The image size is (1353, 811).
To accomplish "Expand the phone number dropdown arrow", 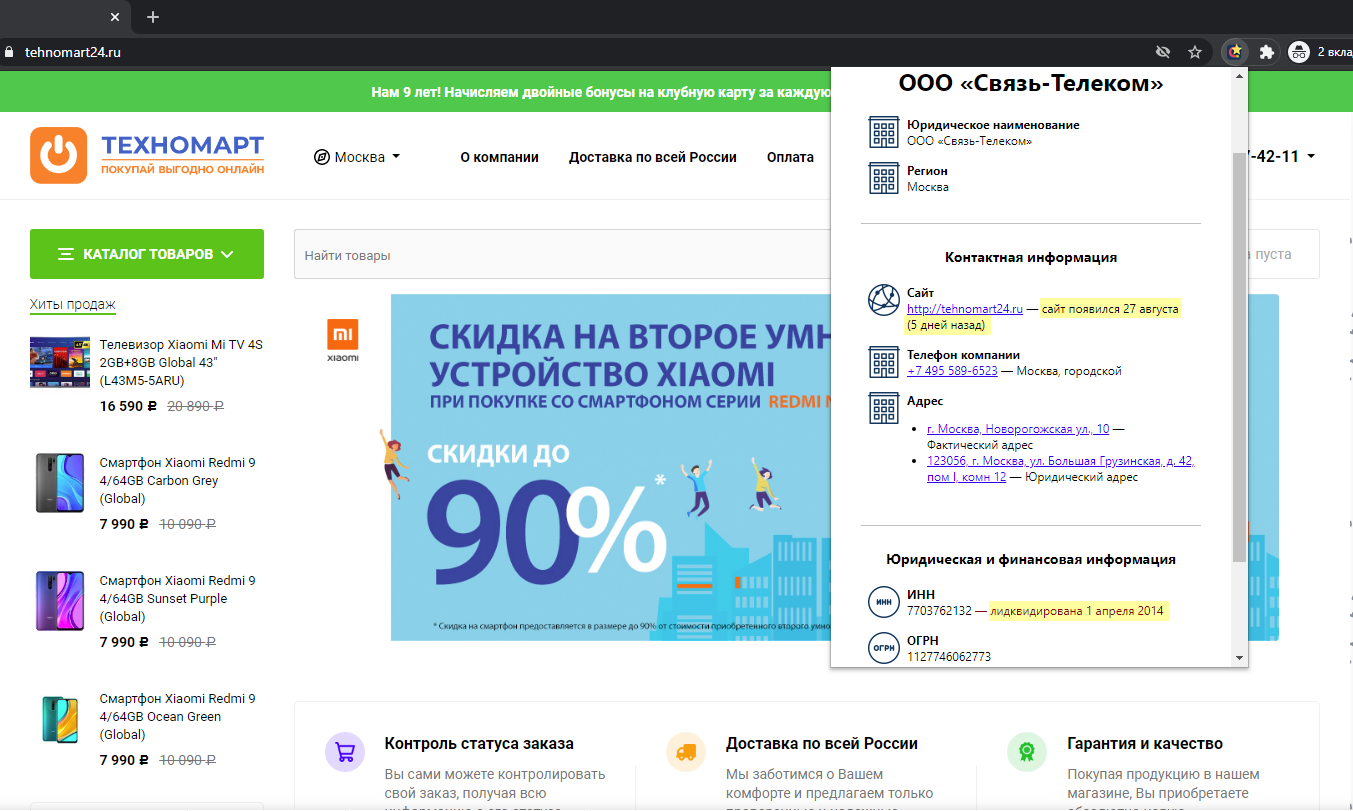I will (1311, 157).
